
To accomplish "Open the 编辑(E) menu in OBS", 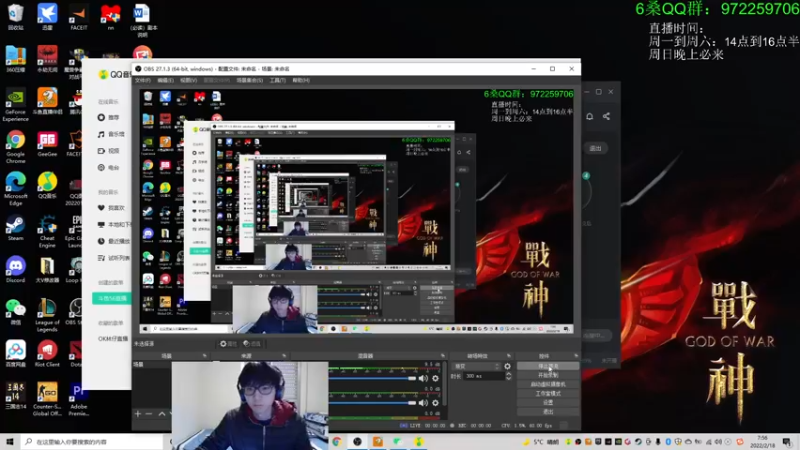I will 165,80.
